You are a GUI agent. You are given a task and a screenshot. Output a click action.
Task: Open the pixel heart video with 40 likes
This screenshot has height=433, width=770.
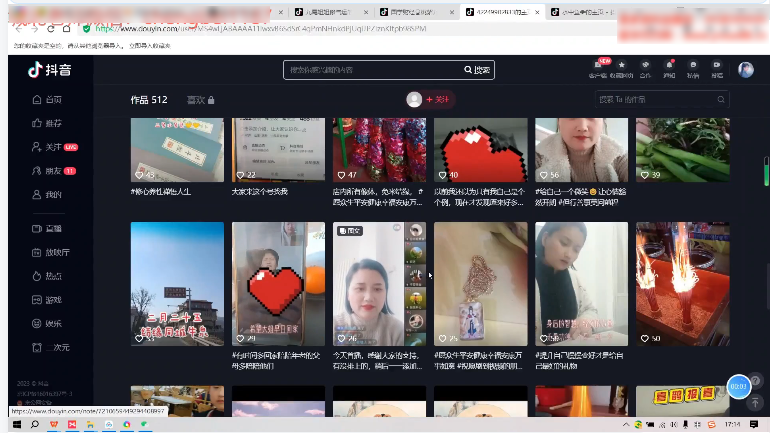coord(481,150)
